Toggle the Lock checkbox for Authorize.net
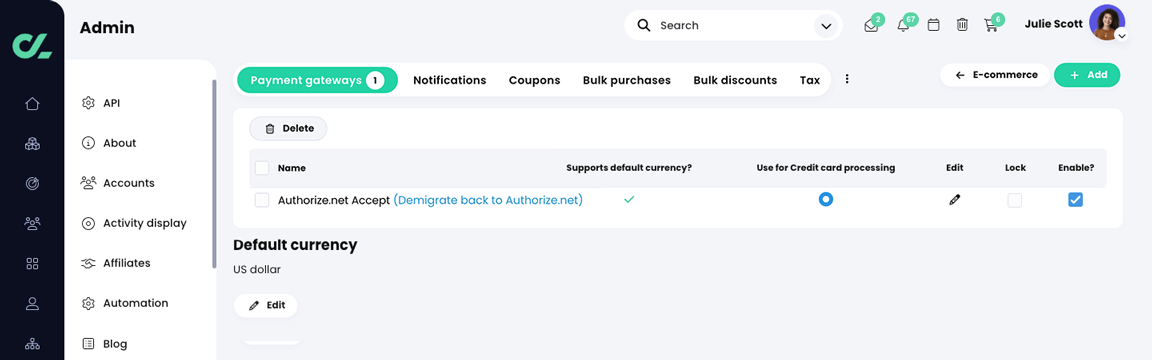The image size is (1152, 360). point(1015,200)
